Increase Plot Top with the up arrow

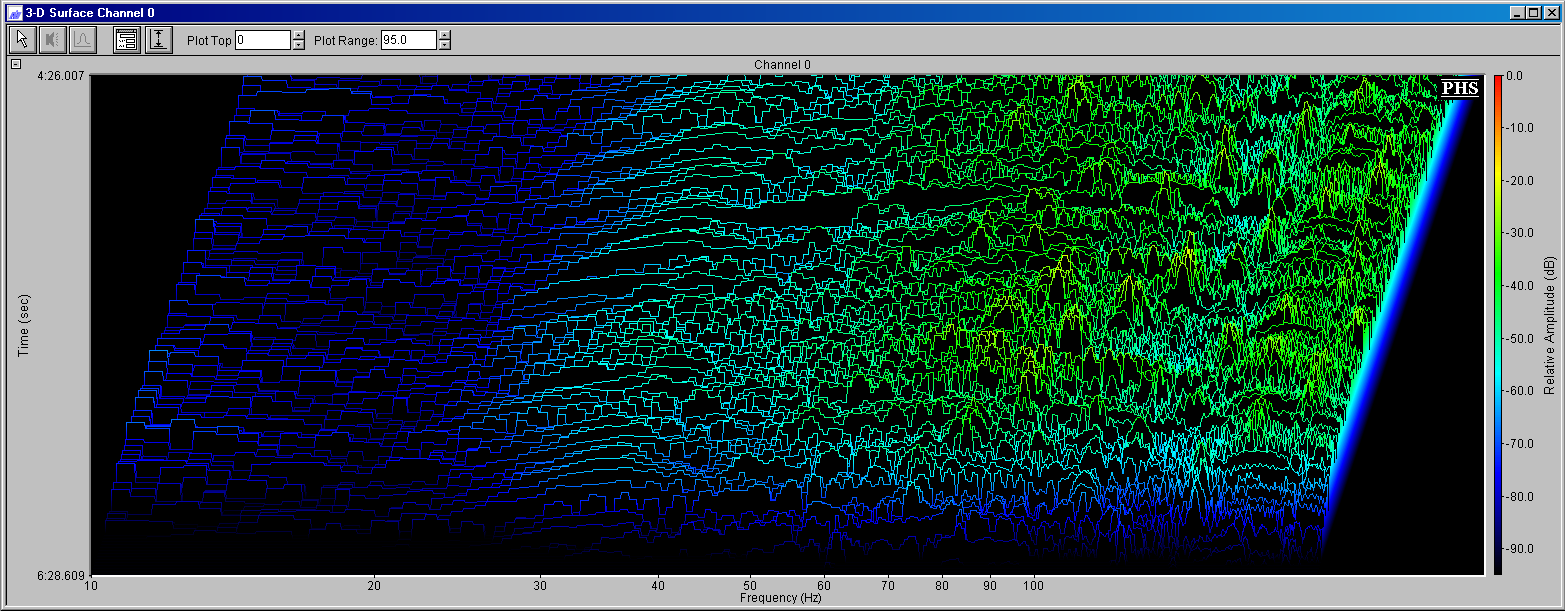click(298, 35)
